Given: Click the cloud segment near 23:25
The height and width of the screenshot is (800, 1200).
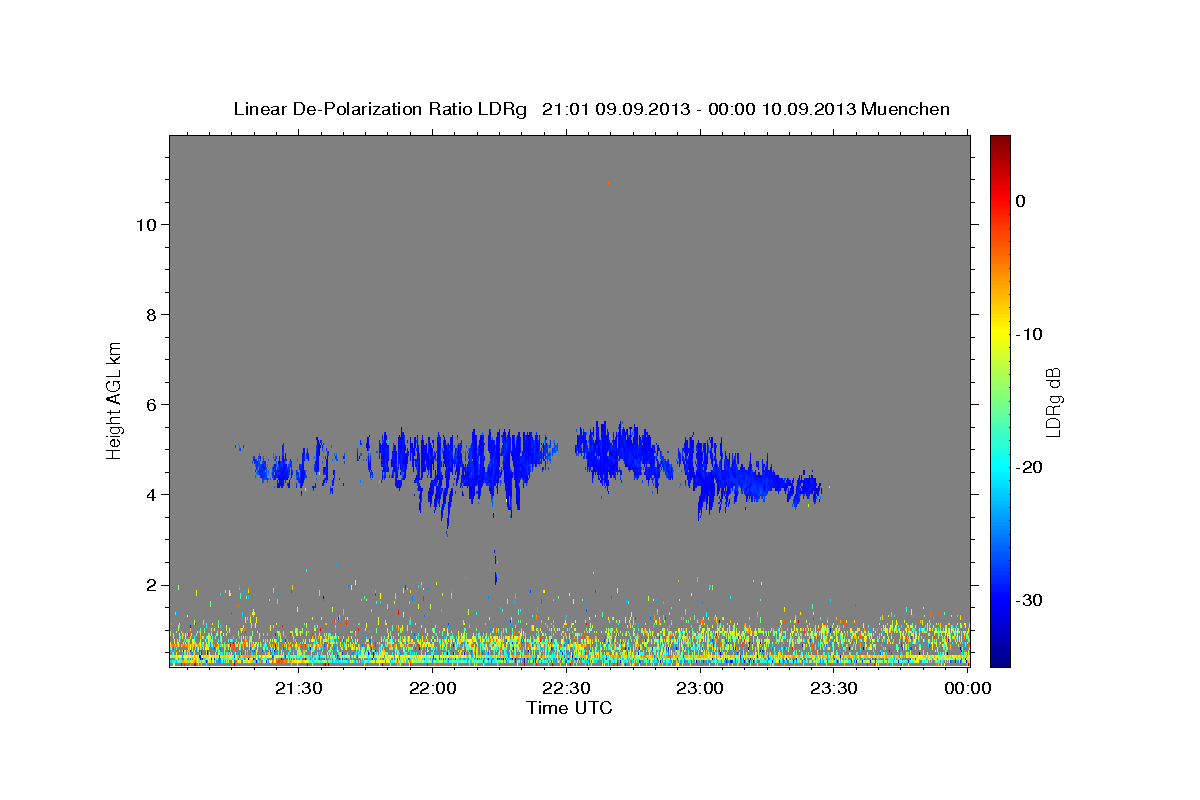Looking at the screenshot, I should (803, 488).
